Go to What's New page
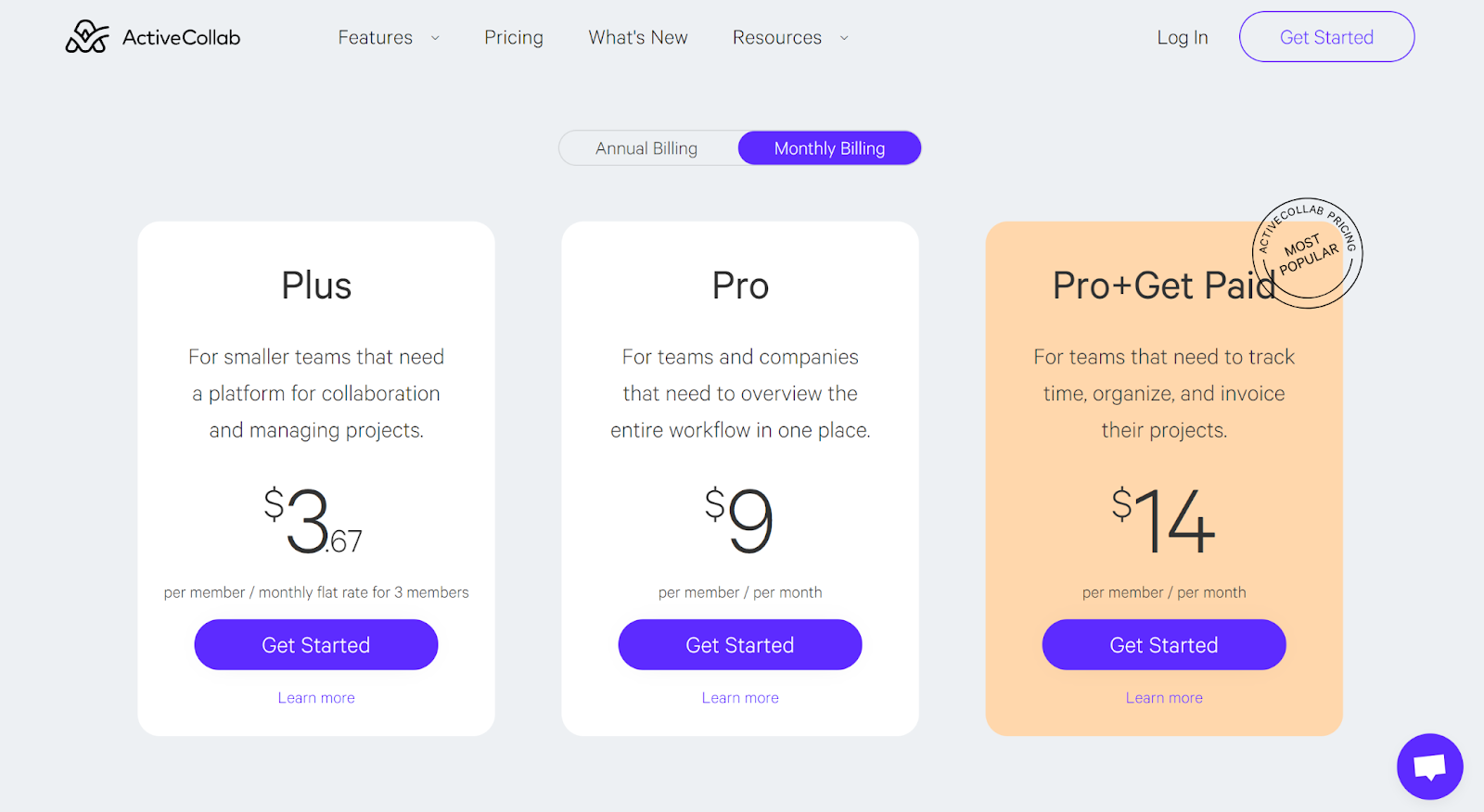The image size is (1484, 812). (638, 38)
